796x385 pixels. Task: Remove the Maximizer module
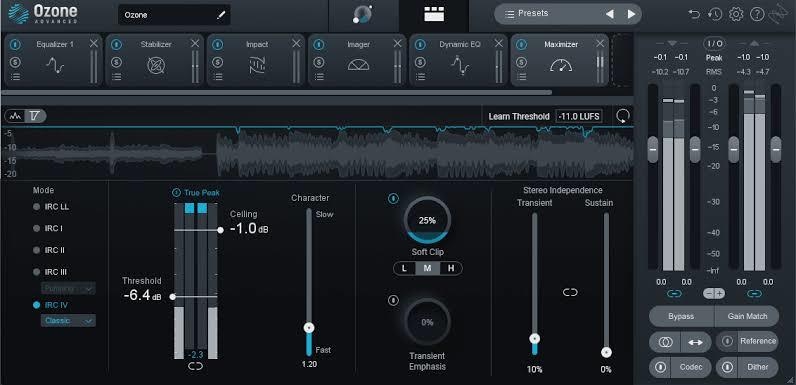600,44
